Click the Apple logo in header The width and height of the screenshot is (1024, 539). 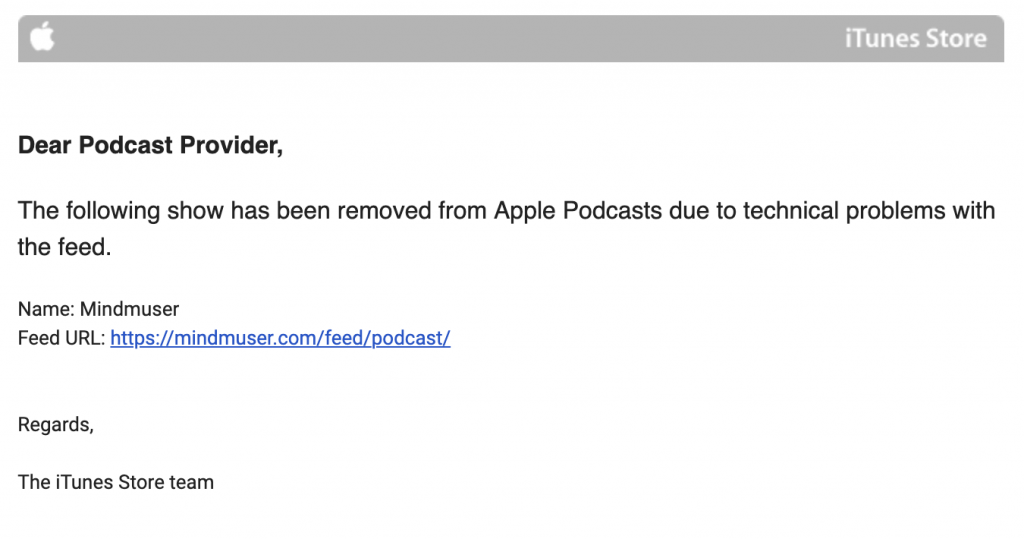(42, 36)
